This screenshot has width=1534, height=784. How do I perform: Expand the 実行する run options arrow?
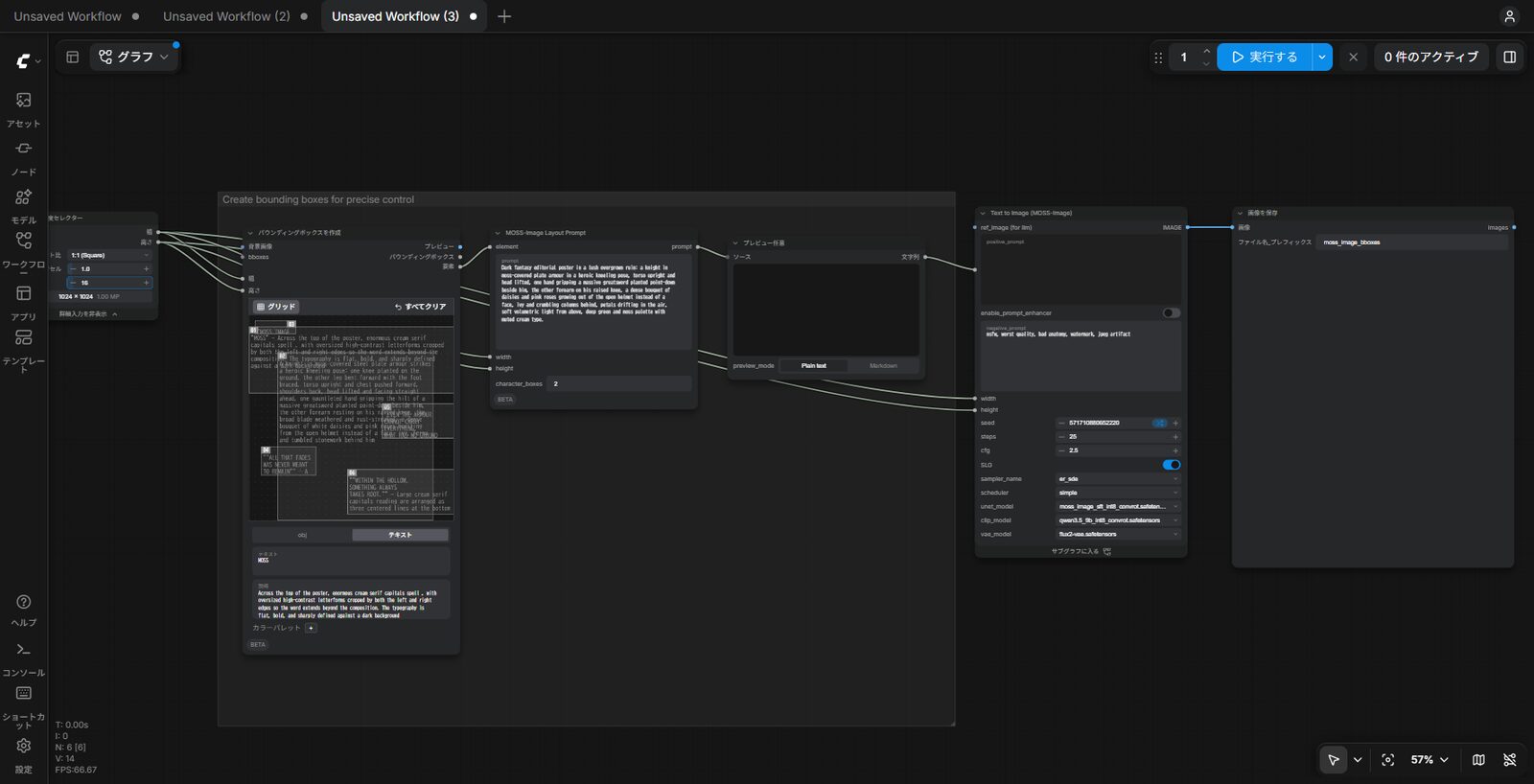click(1322, 57)
